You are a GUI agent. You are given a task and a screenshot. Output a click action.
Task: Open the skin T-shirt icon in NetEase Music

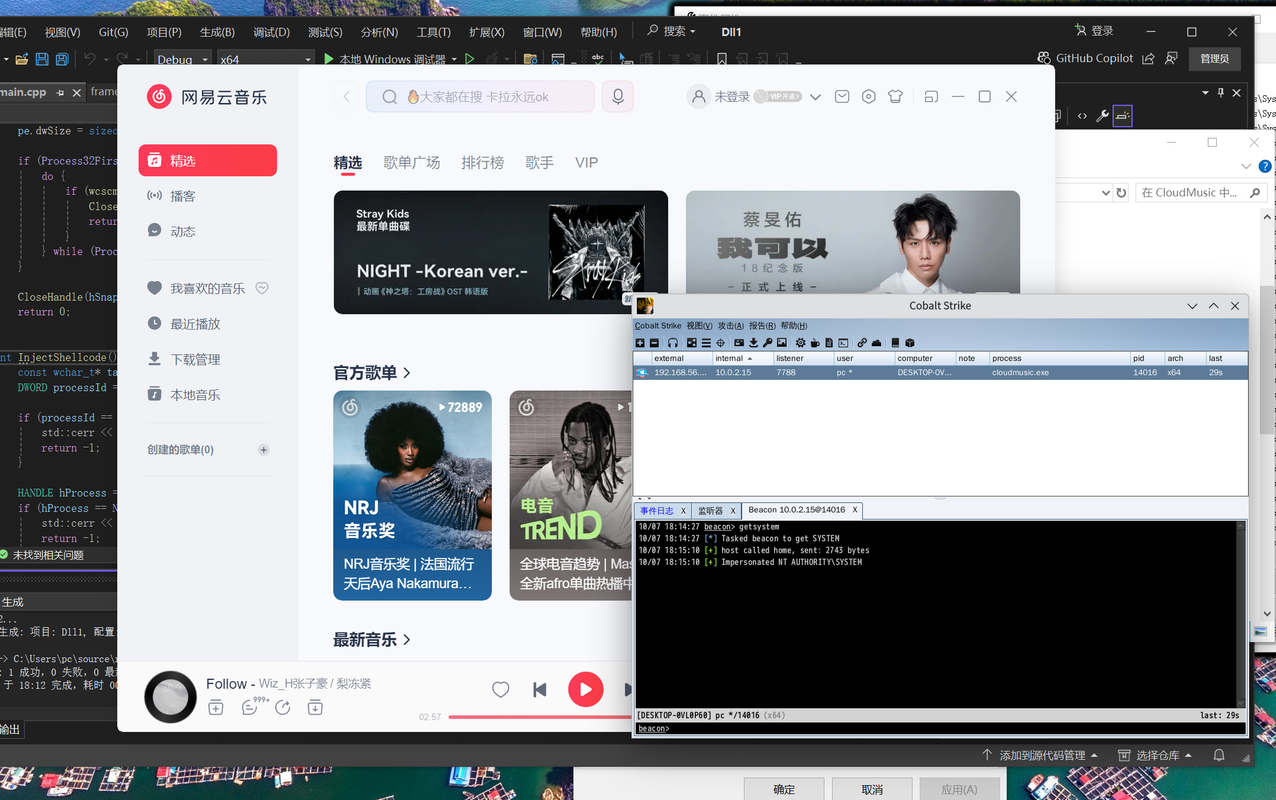tap(895, 97)
